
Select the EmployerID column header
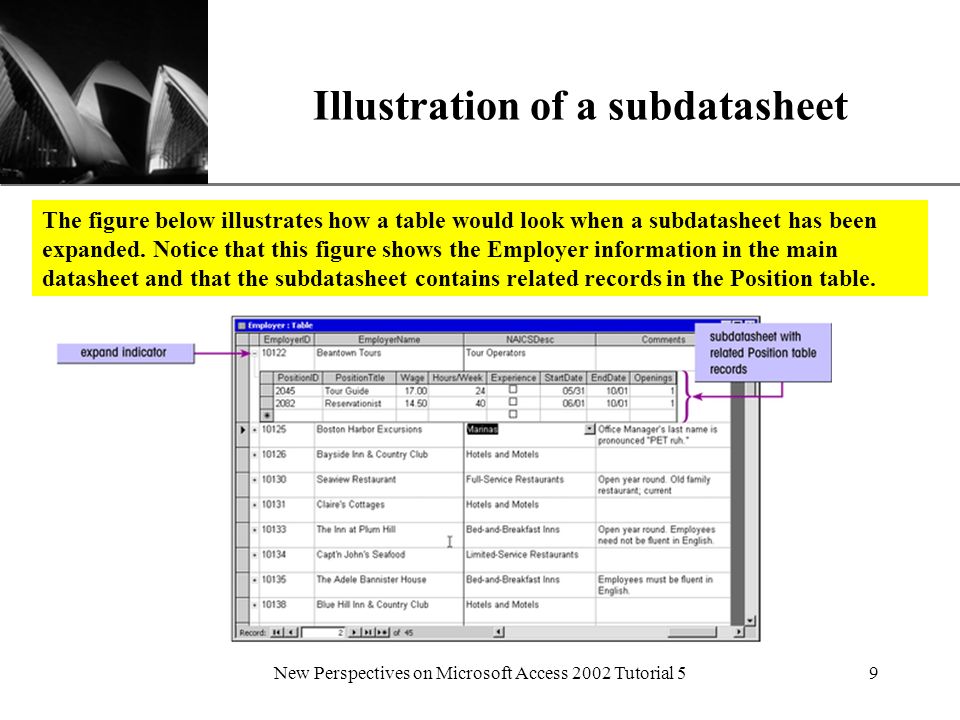click(287, 339)
